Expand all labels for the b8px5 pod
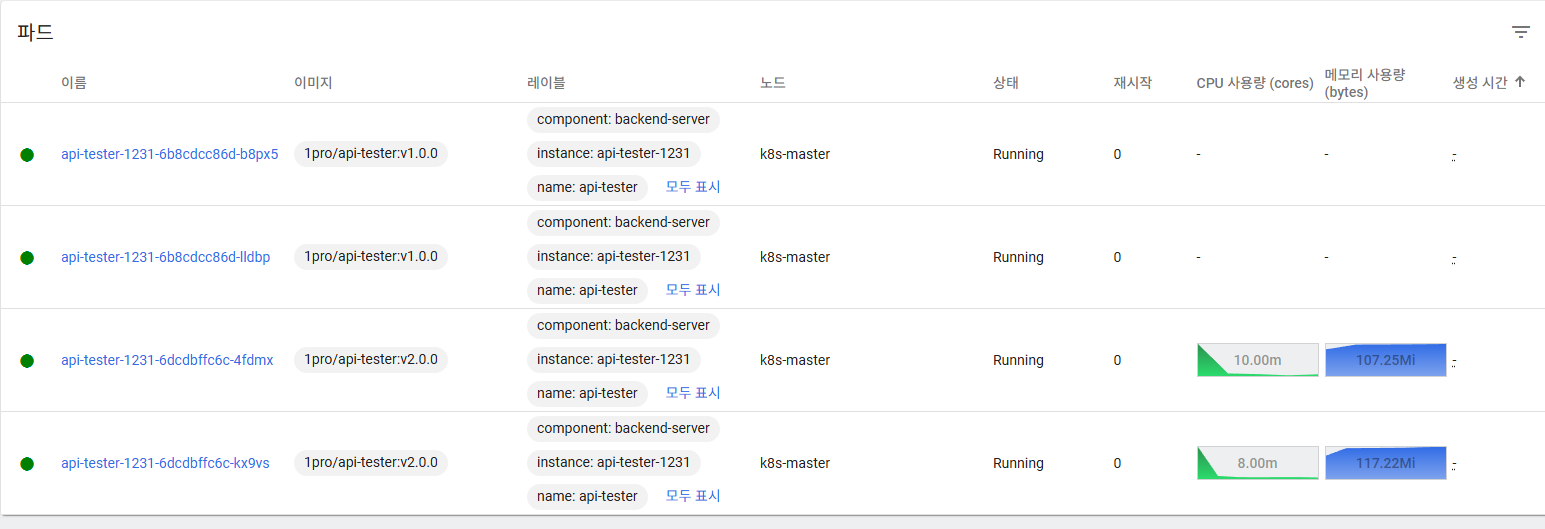The image size is (1545, 529). click(x=693, y=187)
